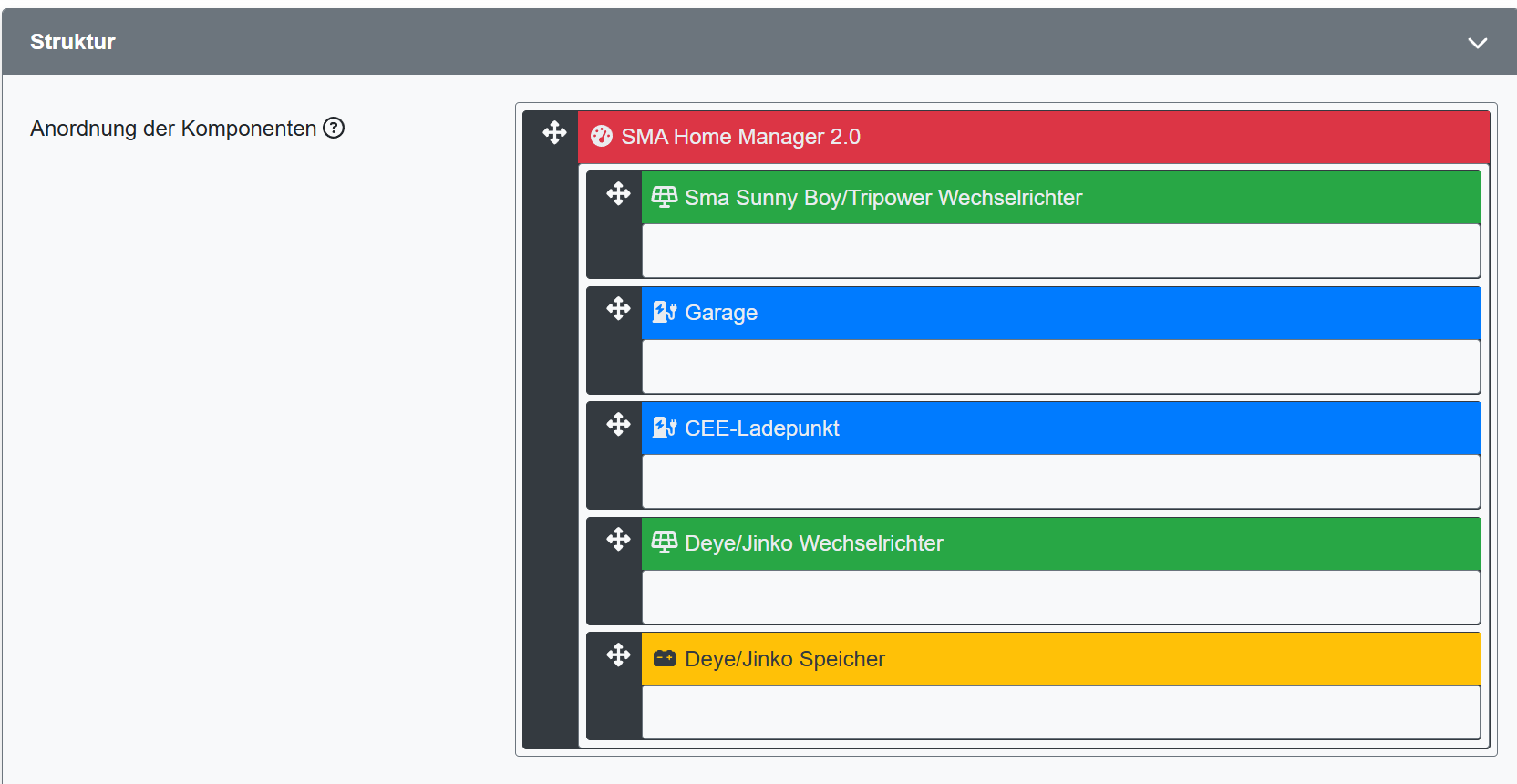Grab move handle of Sma Sunny Boy/Tripower Wechselrichter
Screen dimensions: 1517x784
618,193
